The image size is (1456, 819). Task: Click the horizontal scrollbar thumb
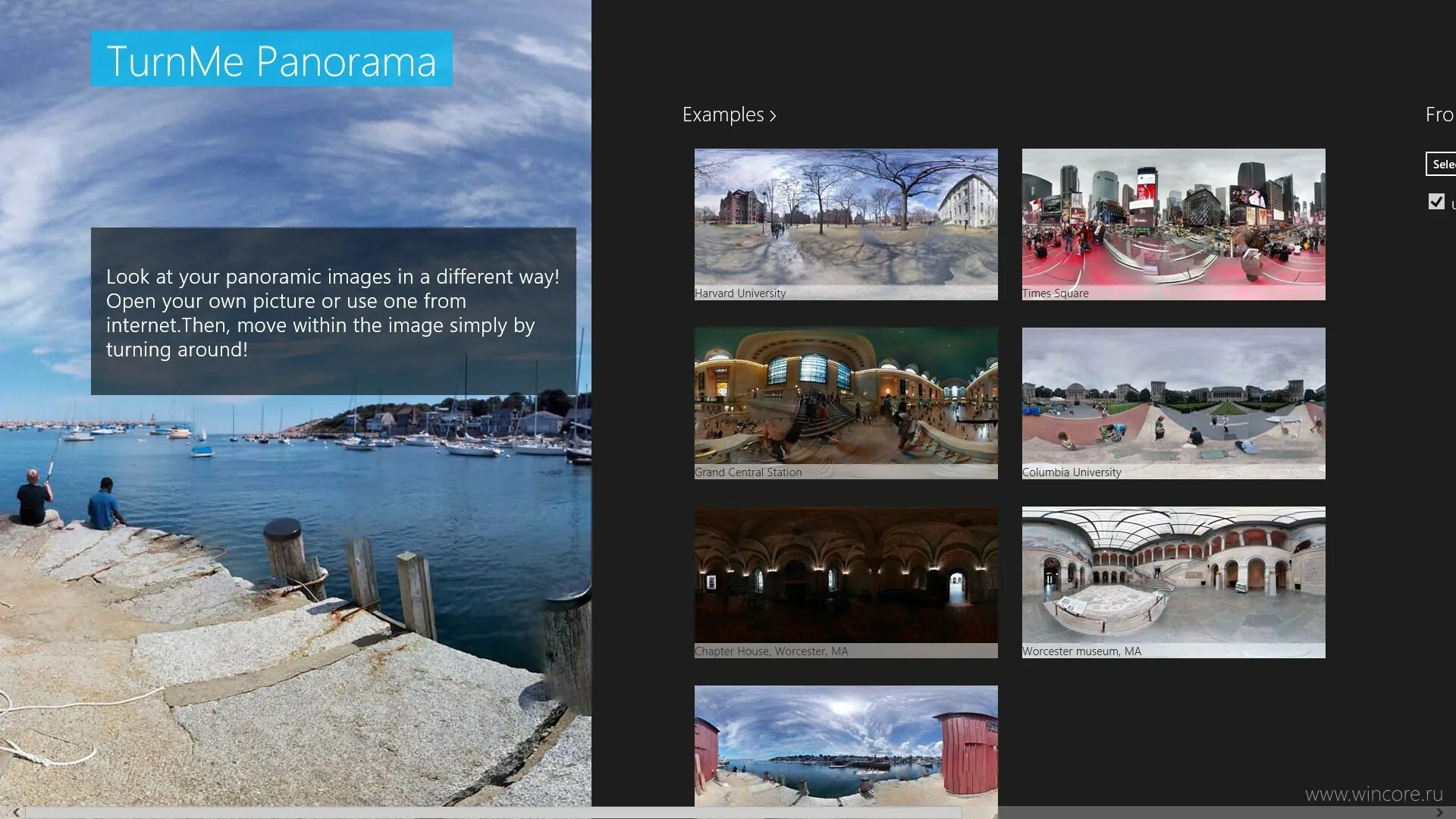tap(493, 812)
